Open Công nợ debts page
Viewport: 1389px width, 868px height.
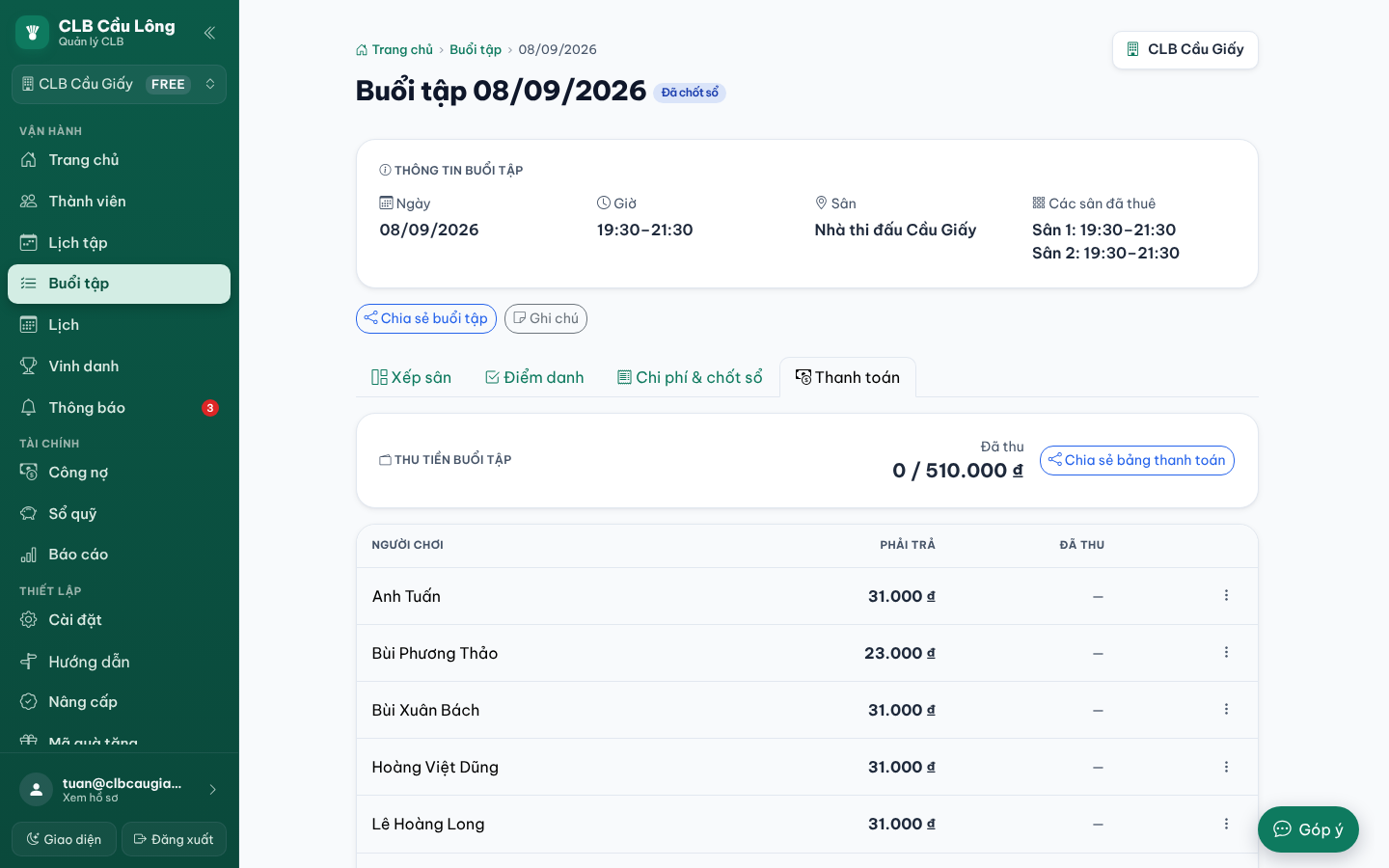(119, 473)
